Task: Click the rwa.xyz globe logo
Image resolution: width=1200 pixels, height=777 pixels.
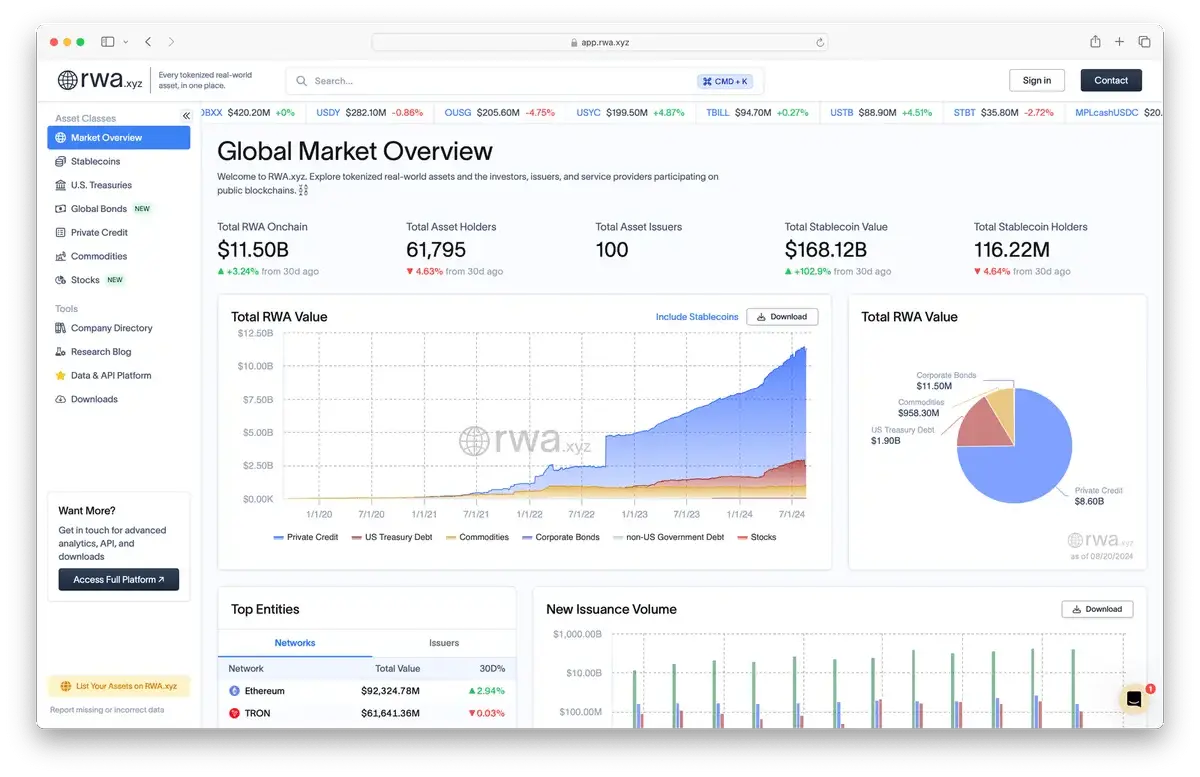Action: 68,81
